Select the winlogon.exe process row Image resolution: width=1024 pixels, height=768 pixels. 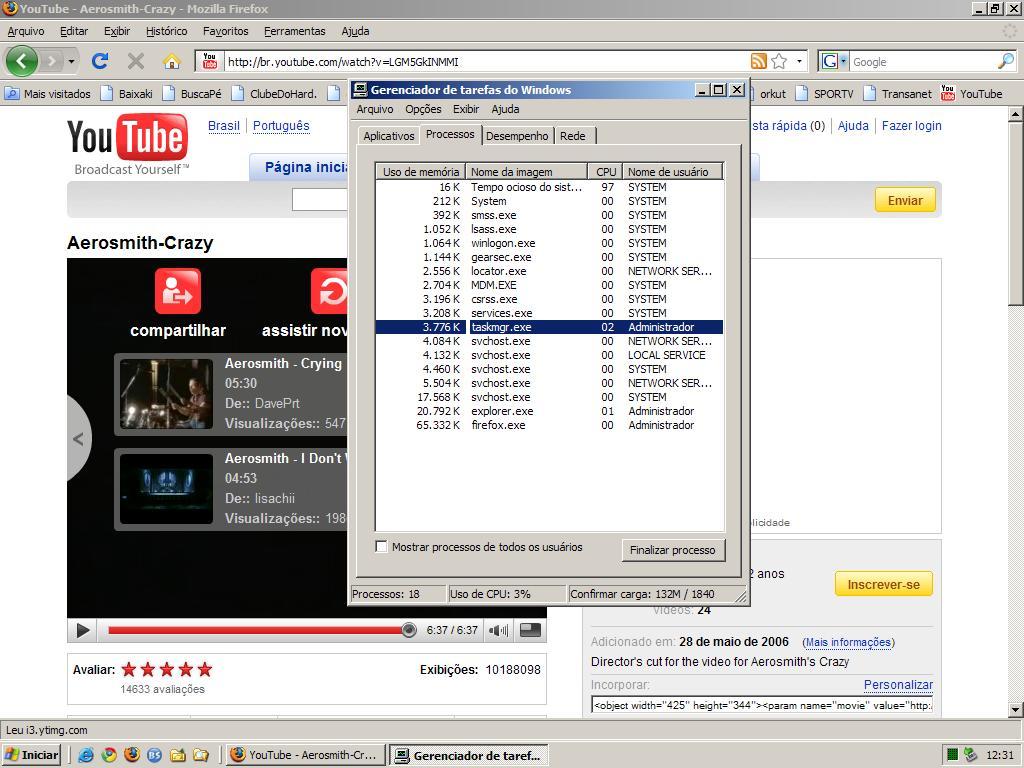(x=549, y=243)
